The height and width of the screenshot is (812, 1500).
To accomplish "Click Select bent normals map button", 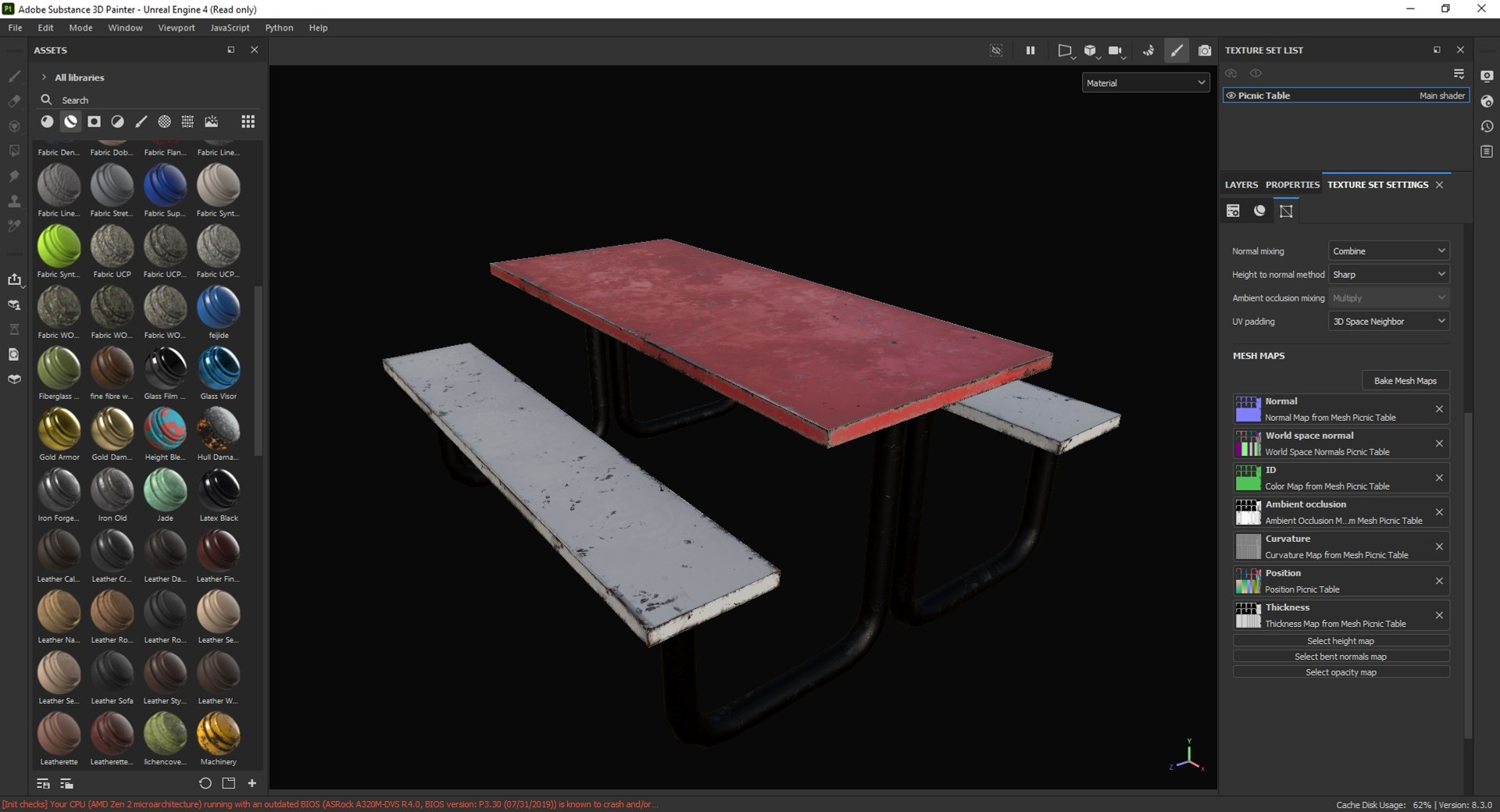I will pos(1341,657).
